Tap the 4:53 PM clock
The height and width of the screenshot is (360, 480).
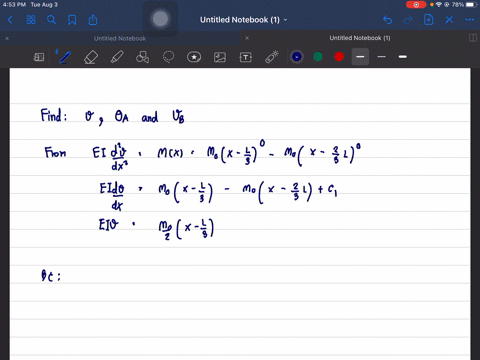click(x=14, y=5)
